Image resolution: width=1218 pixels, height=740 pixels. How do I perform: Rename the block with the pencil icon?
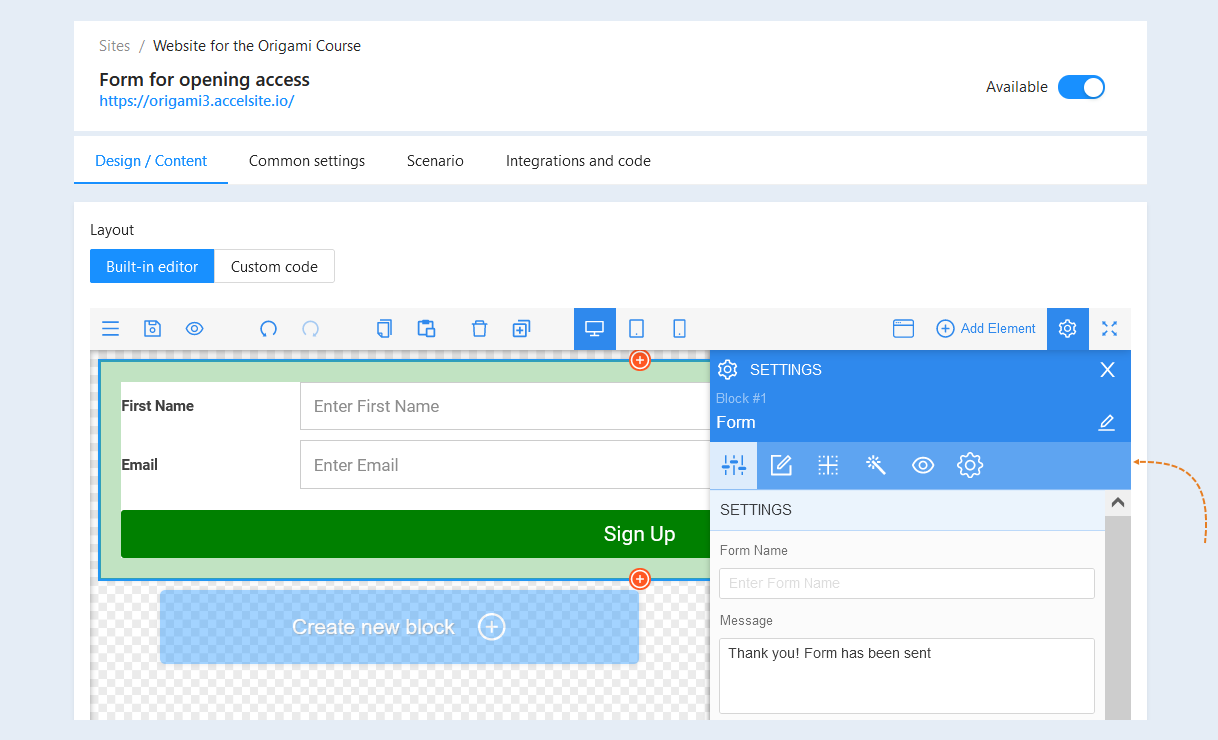(x=1106, y=423)
